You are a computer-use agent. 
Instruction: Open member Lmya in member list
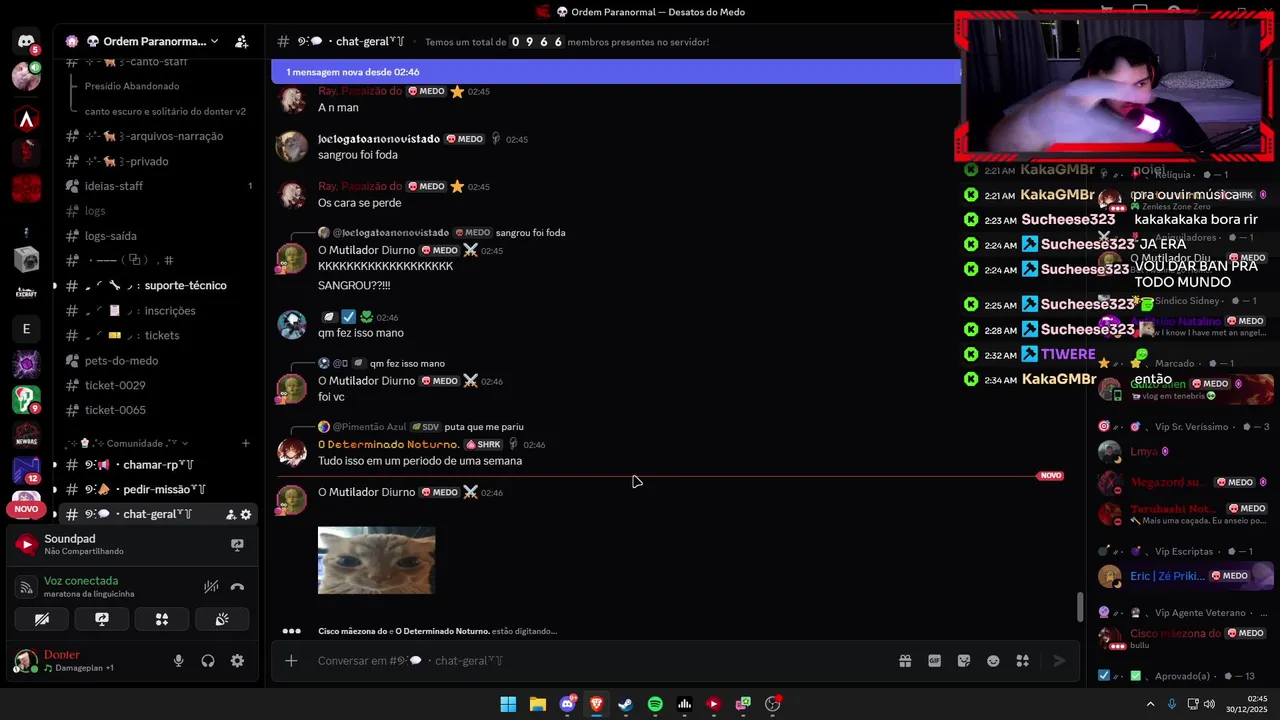pos(1144,452)
